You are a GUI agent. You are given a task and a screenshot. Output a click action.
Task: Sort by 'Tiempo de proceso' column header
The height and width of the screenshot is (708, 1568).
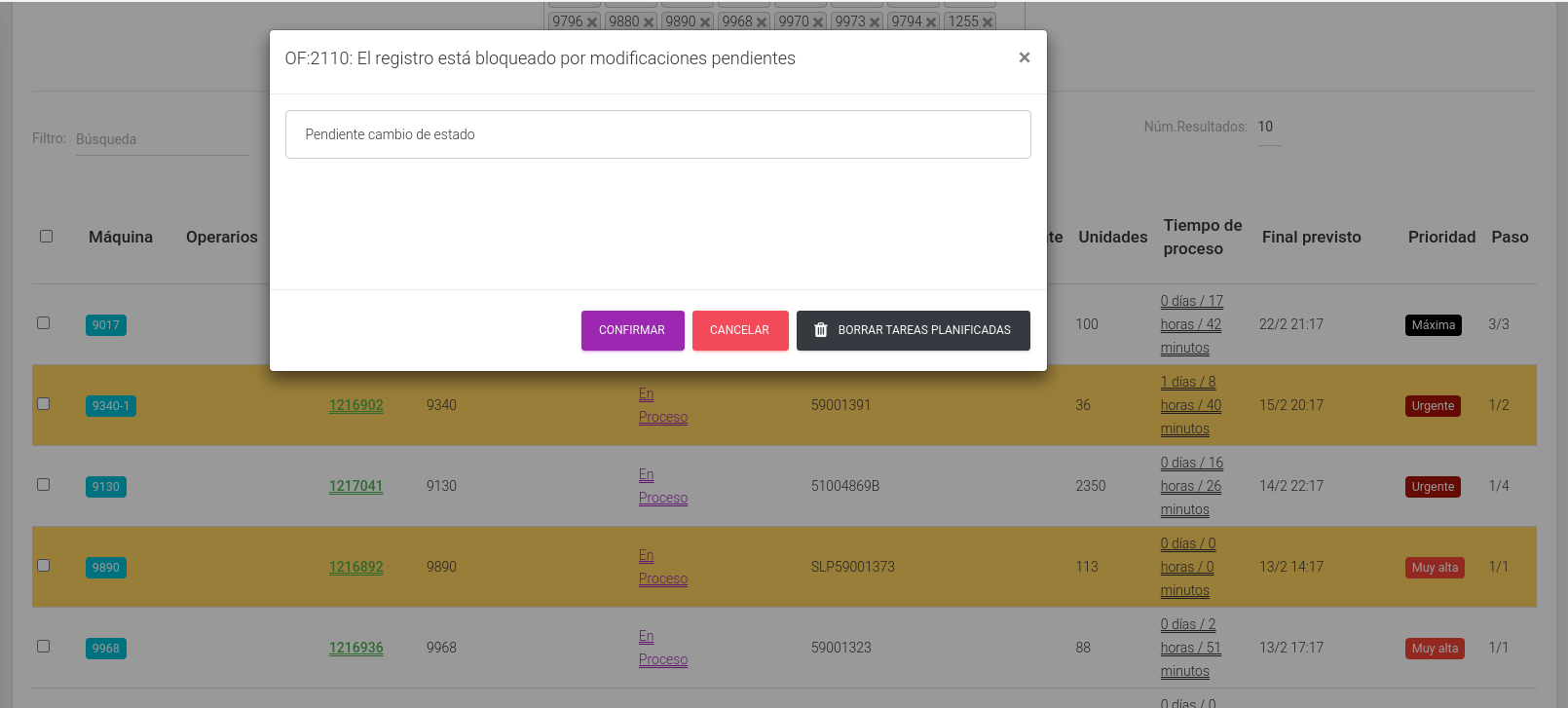pos(1203,237)
